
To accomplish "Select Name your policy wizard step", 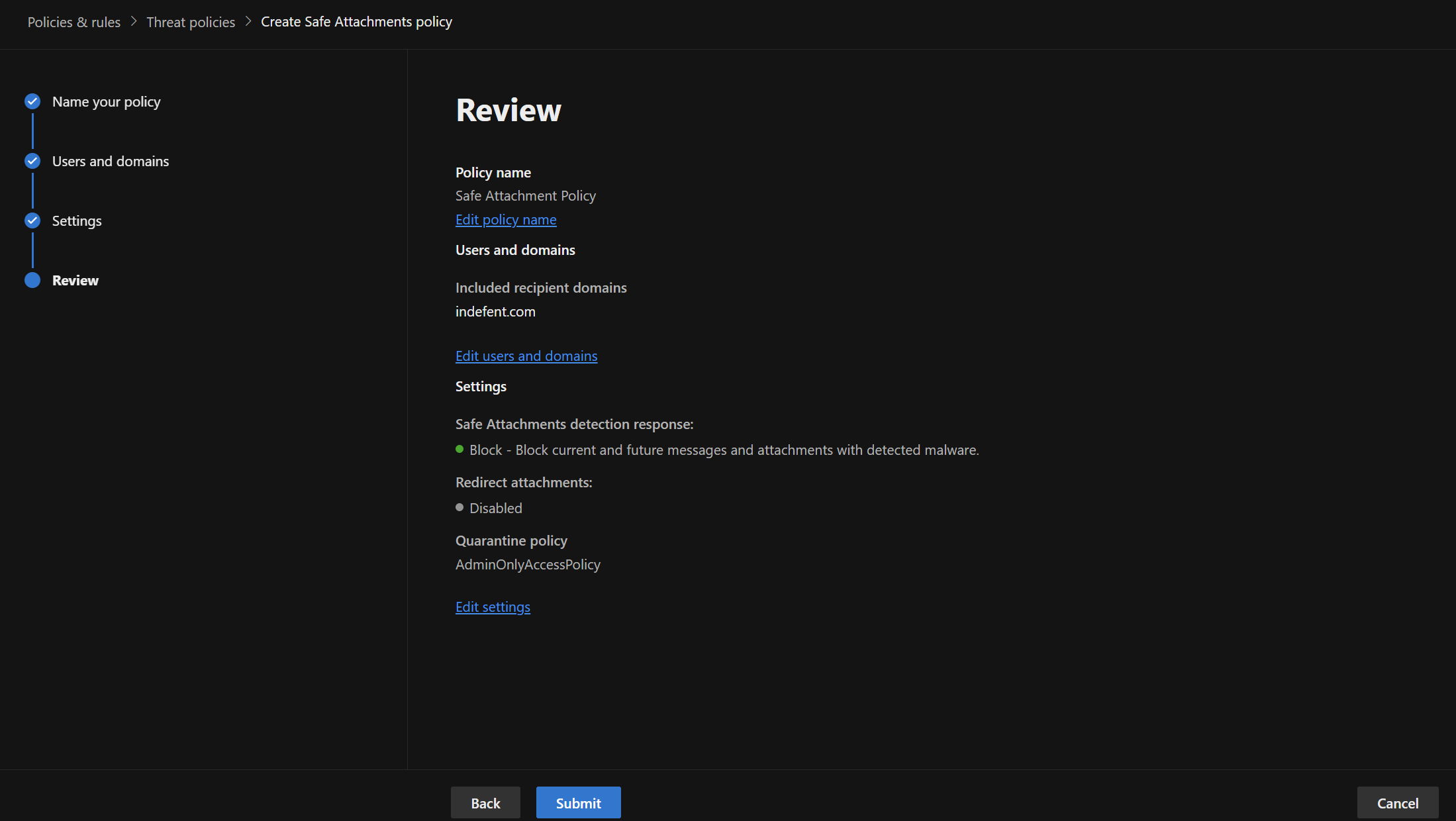I will pyautogui.click(x=106, y=102).
